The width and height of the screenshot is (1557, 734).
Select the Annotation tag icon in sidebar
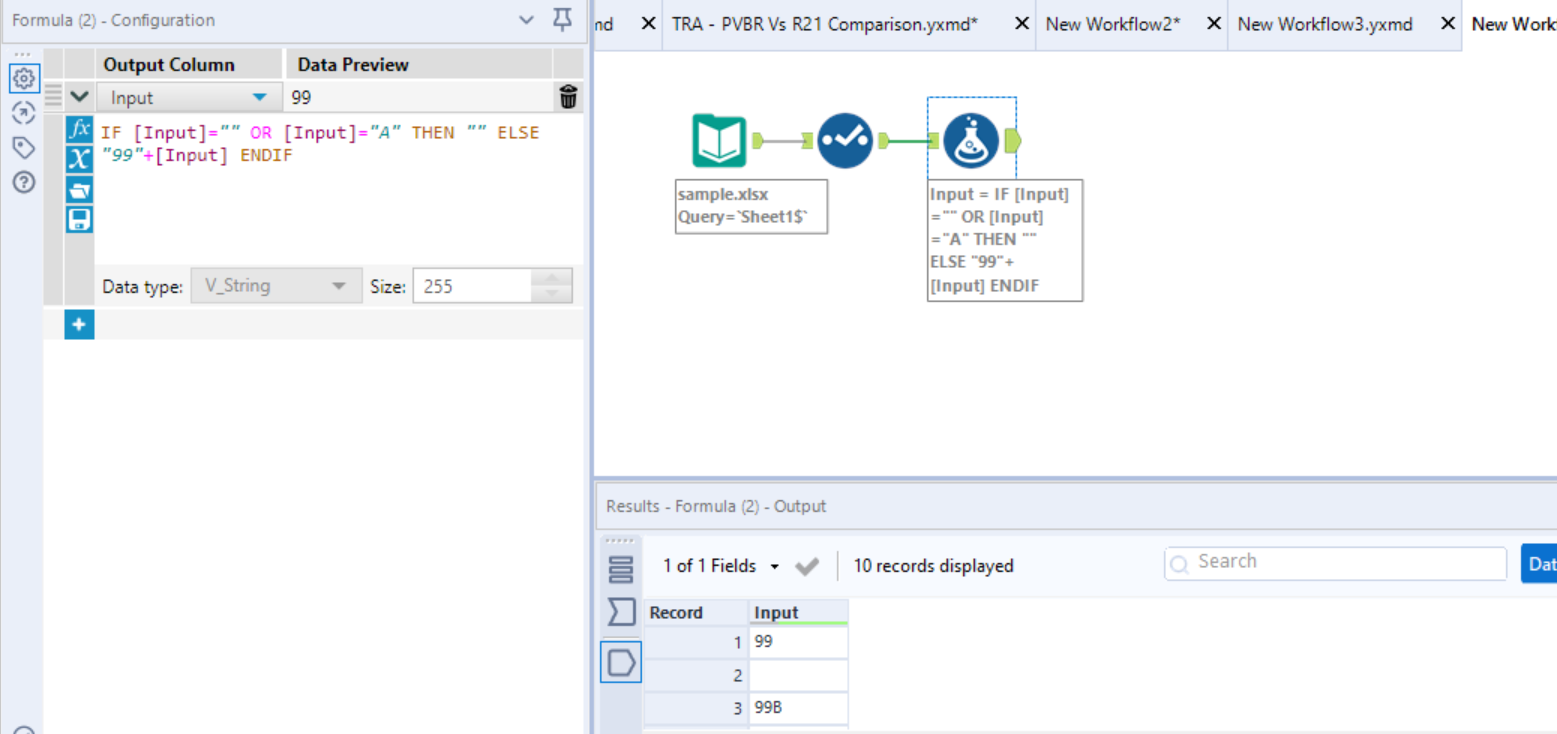[x=24, y=147]
